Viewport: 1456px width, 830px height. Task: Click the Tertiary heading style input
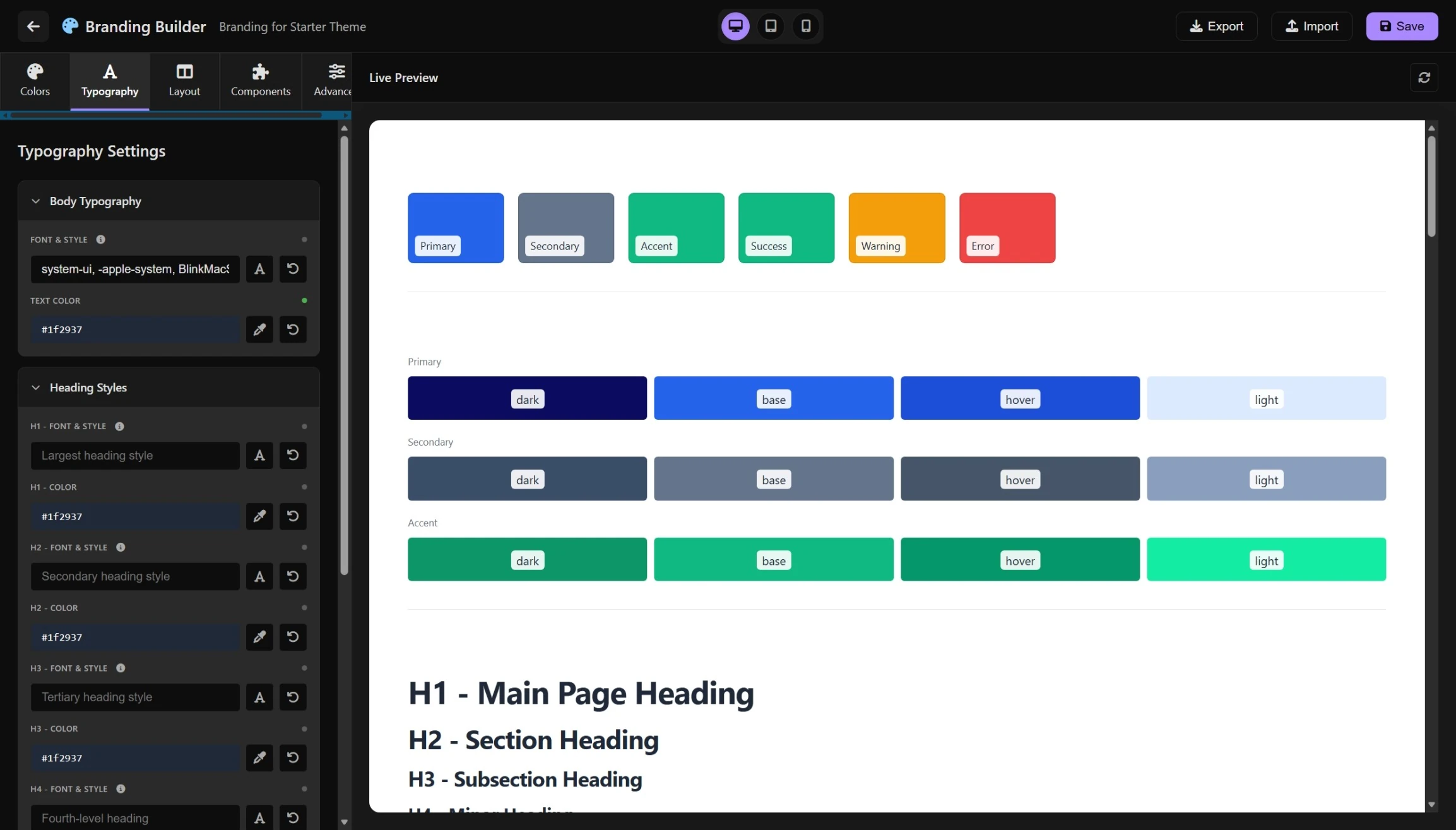(135, 697)
